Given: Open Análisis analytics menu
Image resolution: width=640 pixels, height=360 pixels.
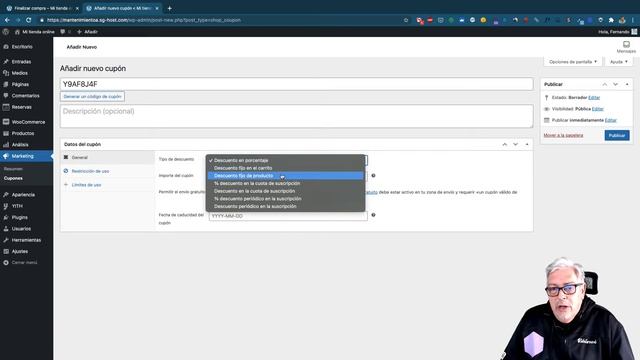Looking at the screenshot, I should (20, 145).
